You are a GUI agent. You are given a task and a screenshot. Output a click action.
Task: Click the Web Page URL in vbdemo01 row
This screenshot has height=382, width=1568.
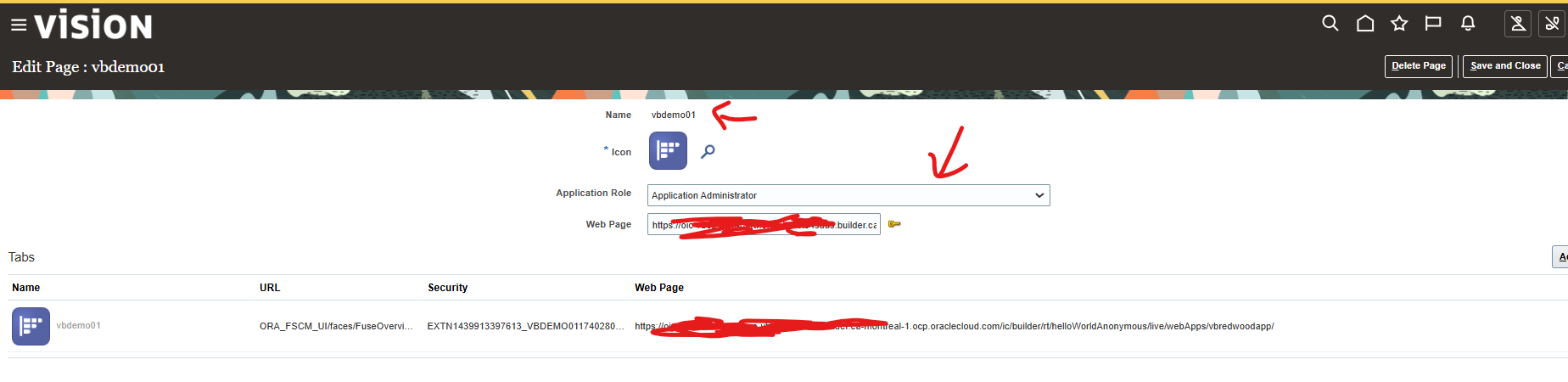[x=954, y=326]
